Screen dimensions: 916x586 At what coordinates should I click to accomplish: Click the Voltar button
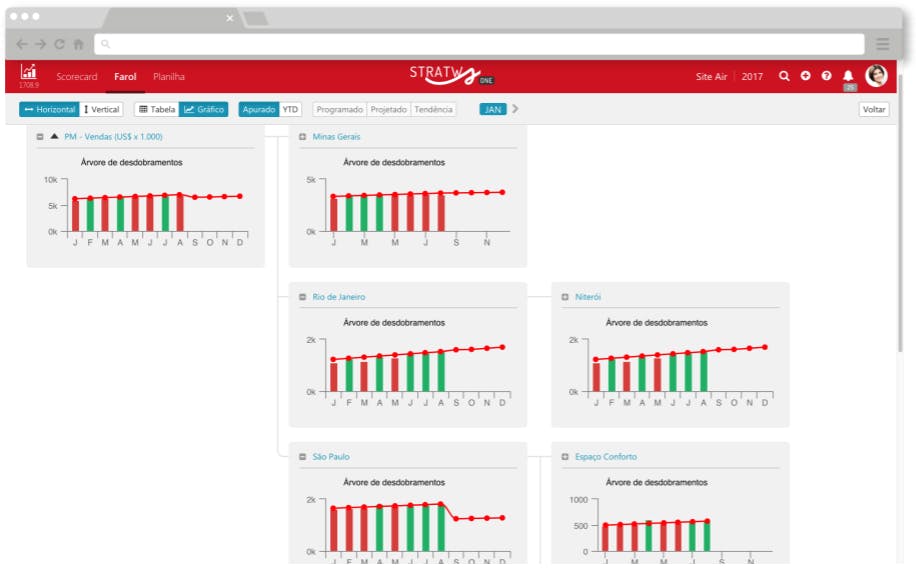tap(874, 109)
